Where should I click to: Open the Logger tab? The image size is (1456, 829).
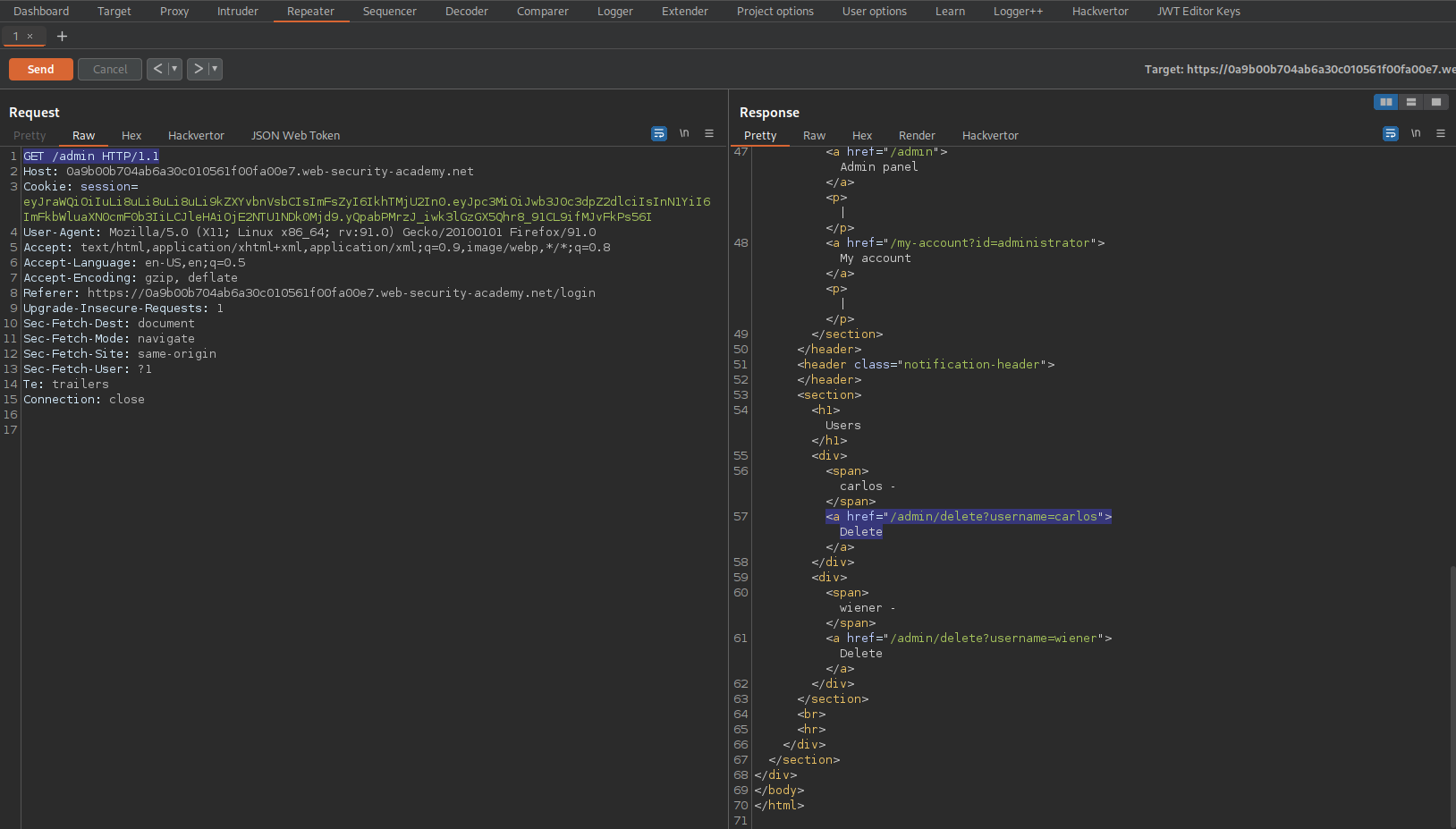tap(615, 12)
